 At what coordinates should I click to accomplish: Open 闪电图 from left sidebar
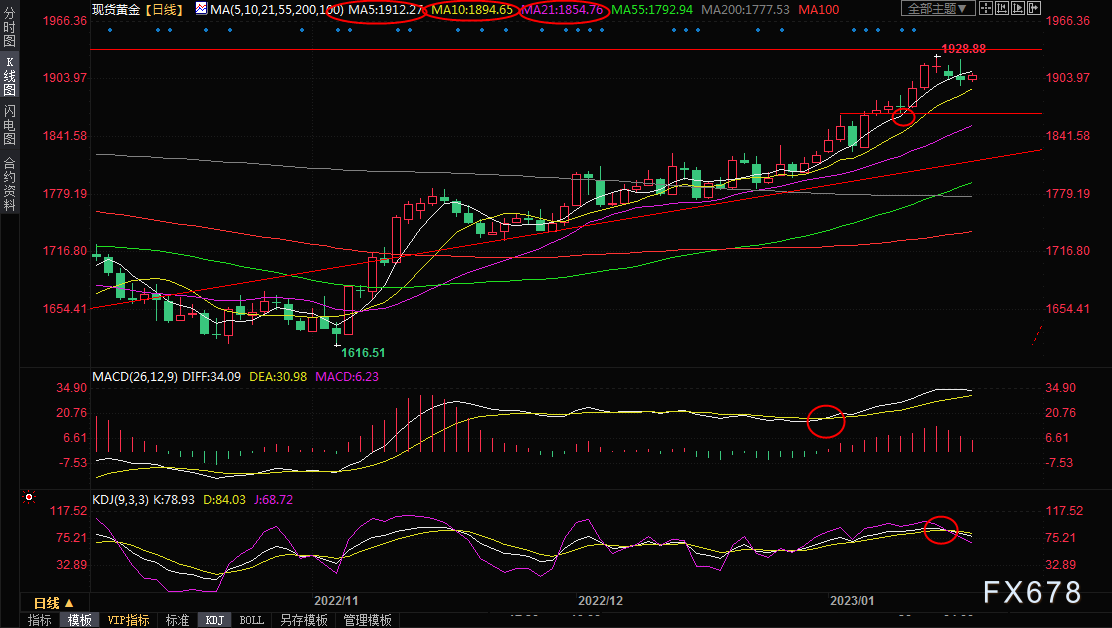point(9,124)
